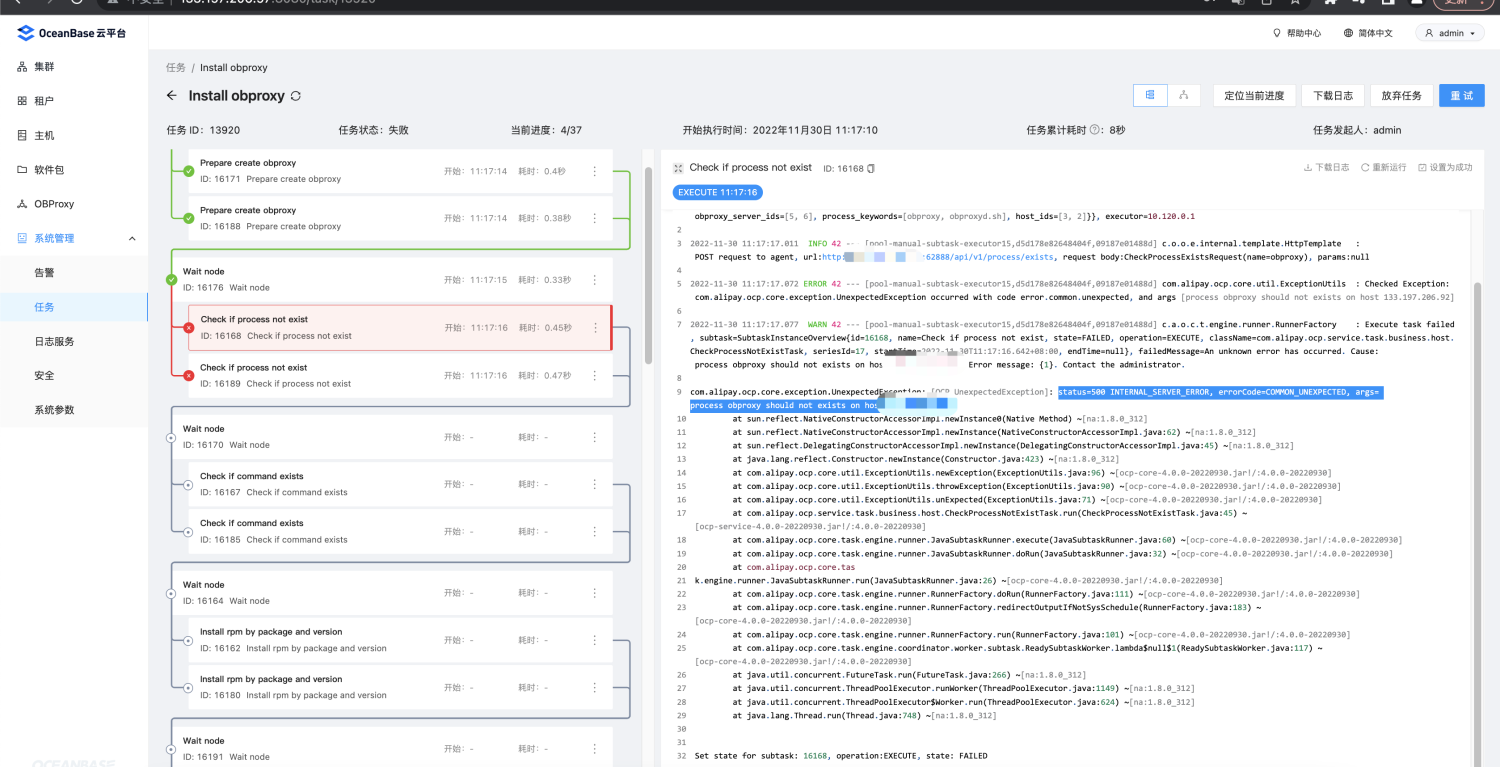Open the more menu for failed subtask 16168

pyautogui.click(x=595, y=328)
